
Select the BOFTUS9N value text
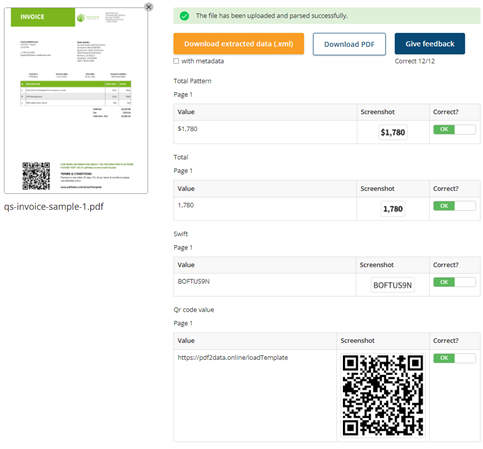(194, 282)
